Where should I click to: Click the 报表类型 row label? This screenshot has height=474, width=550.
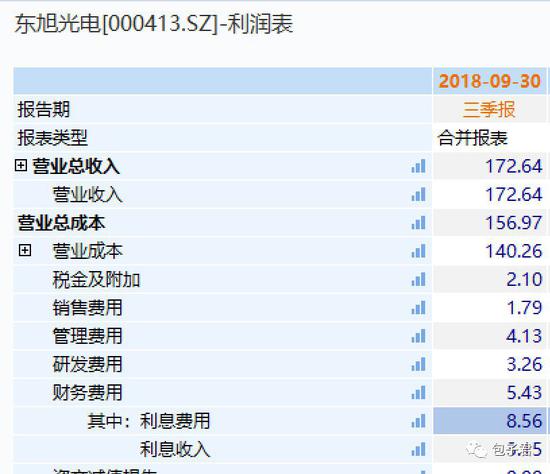tap(53, 138)
